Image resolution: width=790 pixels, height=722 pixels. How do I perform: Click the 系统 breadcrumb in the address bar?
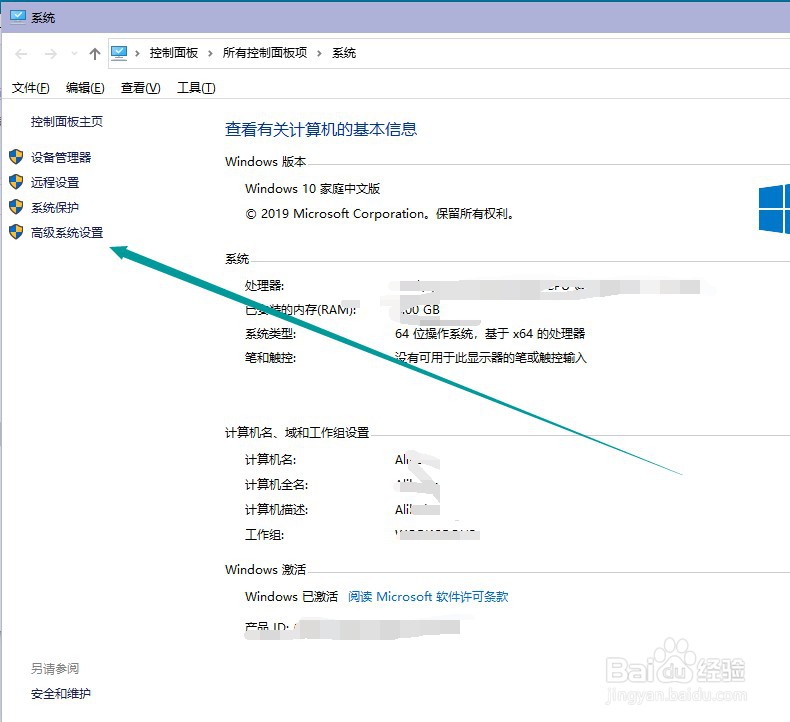pyautogui.click(x=344, y=53)
